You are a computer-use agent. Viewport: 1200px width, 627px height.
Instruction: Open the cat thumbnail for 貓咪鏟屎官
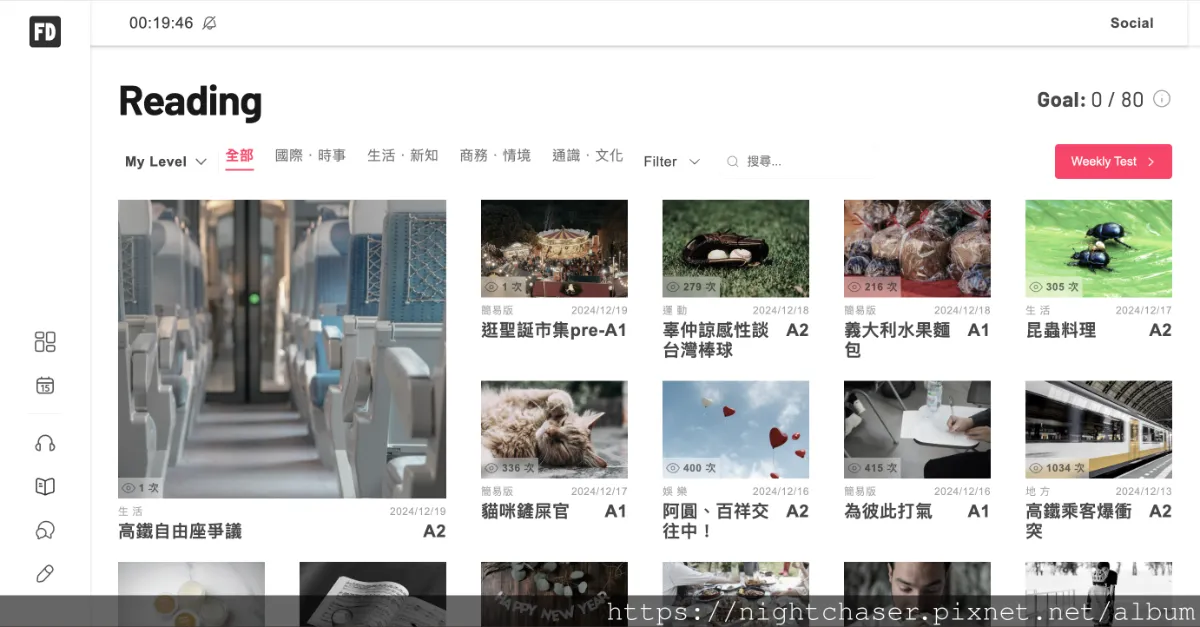(554, 429)
